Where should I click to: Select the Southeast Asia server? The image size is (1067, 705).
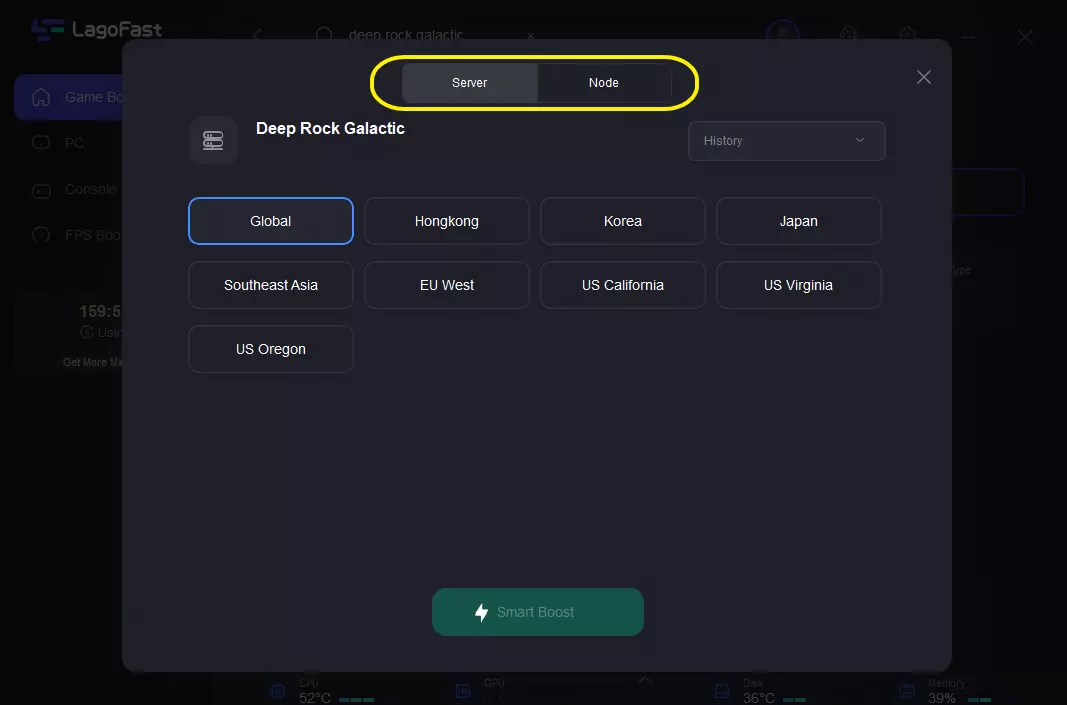(x=271, y=285)
